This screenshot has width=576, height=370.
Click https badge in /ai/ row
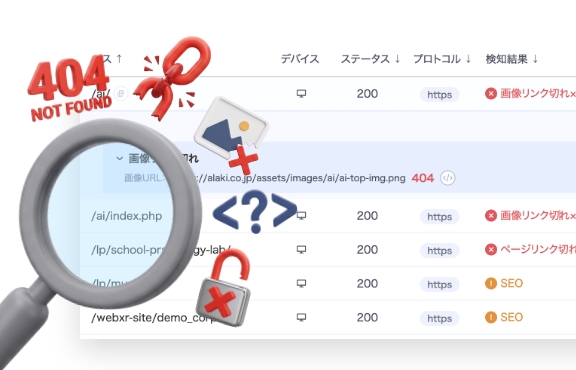tap(439, 95)
